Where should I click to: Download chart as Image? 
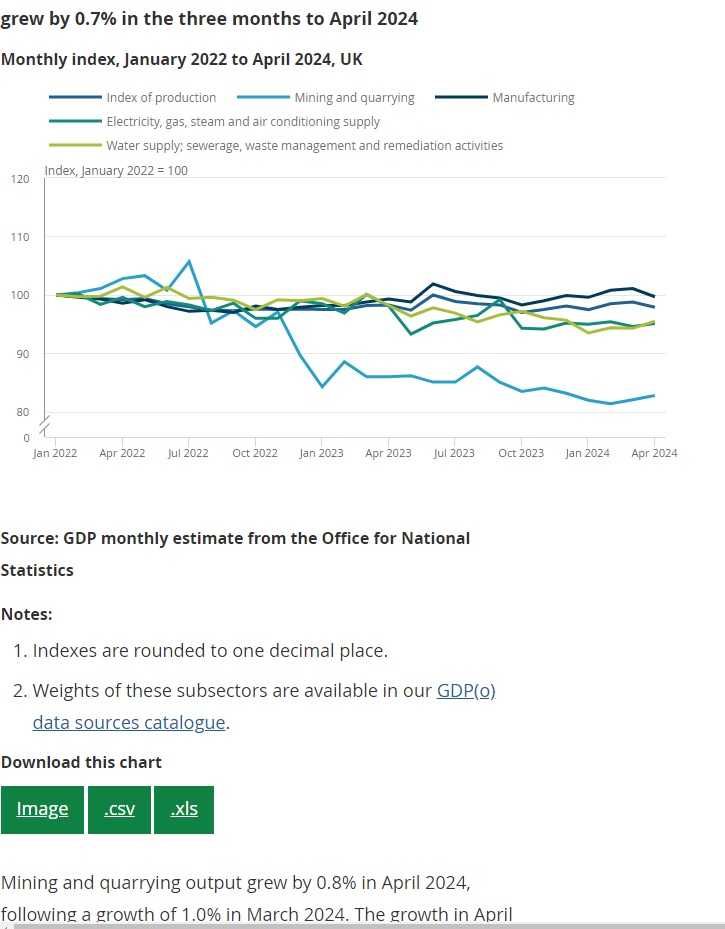pyautogui.click(x=42, y=809)
